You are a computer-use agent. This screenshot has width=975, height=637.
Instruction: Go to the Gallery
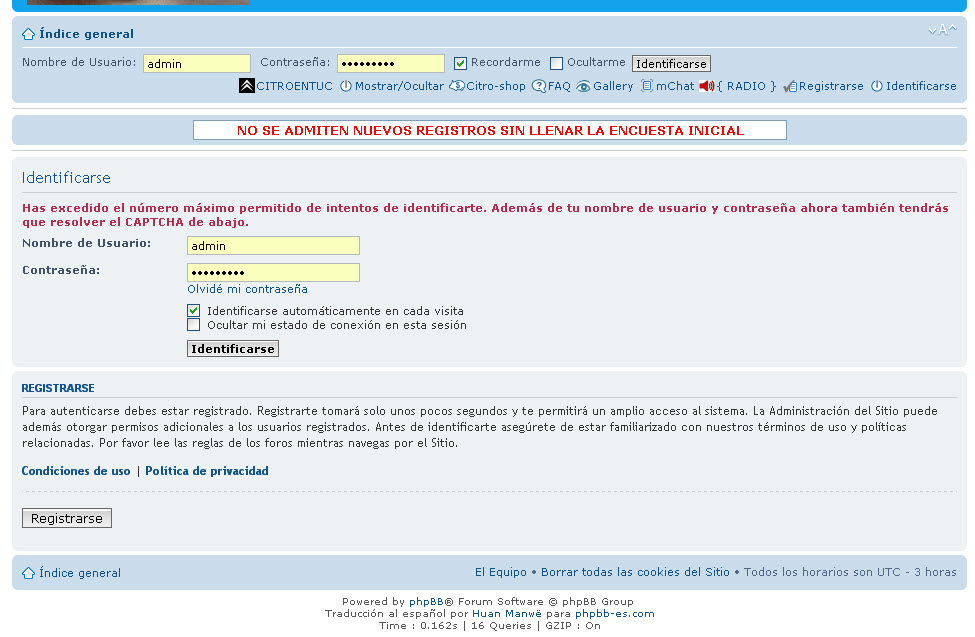coord(613,86)
